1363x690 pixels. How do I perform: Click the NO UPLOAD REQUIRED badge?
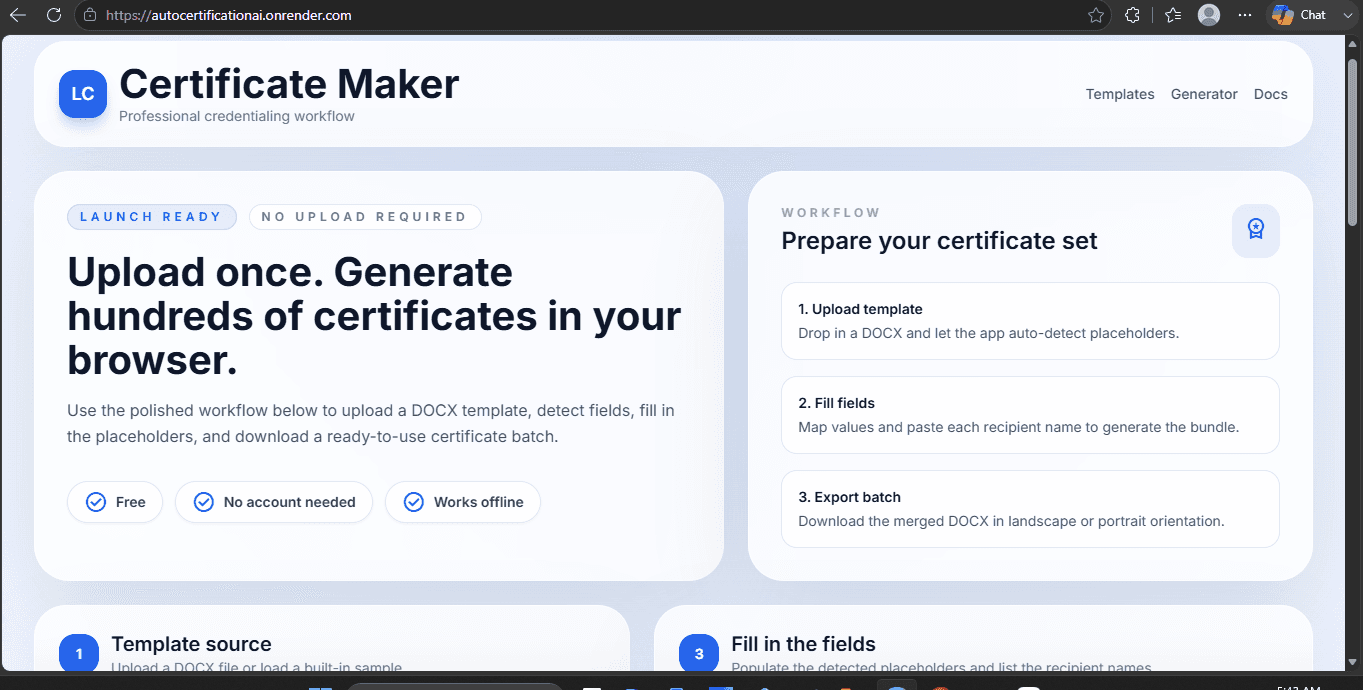tap(365, 217)
